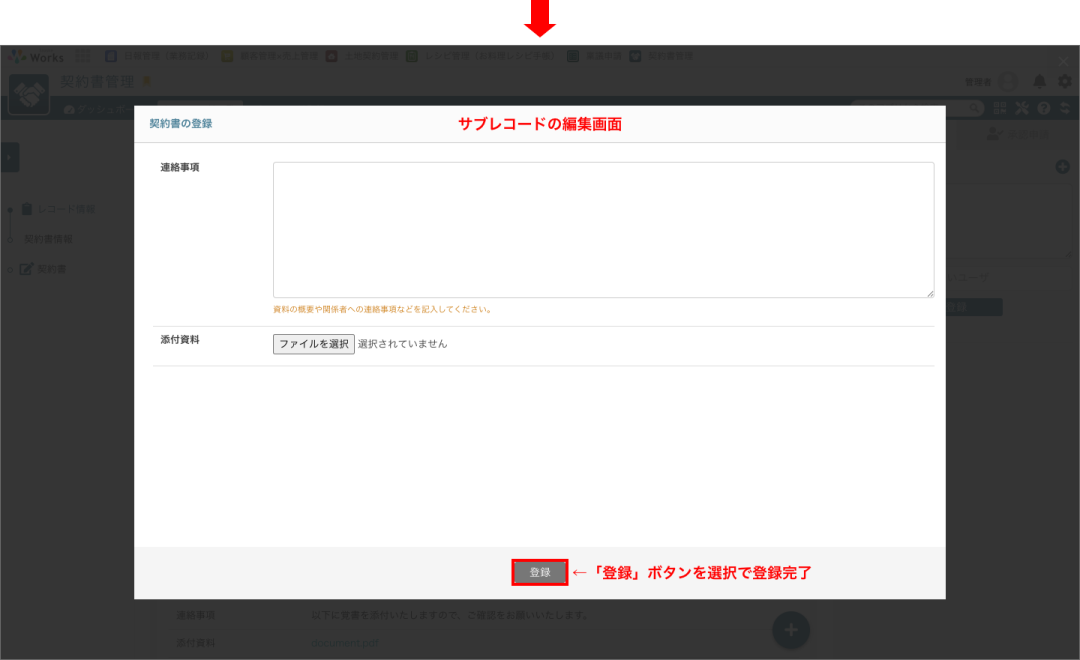Click the Works logo in the background
Screen dimensions: 1080x660
point(37,57)
